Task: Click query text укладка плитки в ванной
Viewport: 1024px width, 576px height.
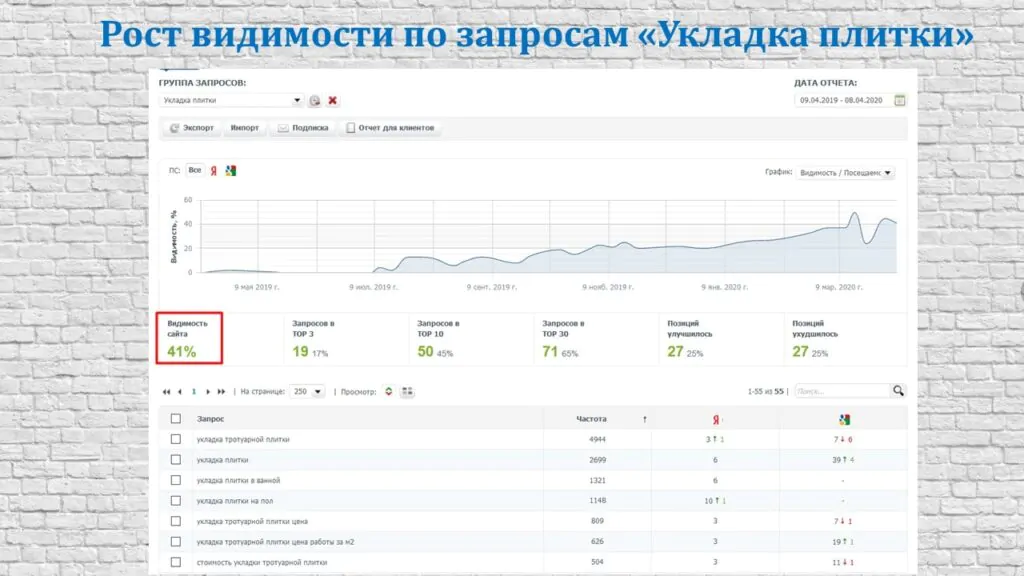Action: pyautogui.click(x=238, y=481)
